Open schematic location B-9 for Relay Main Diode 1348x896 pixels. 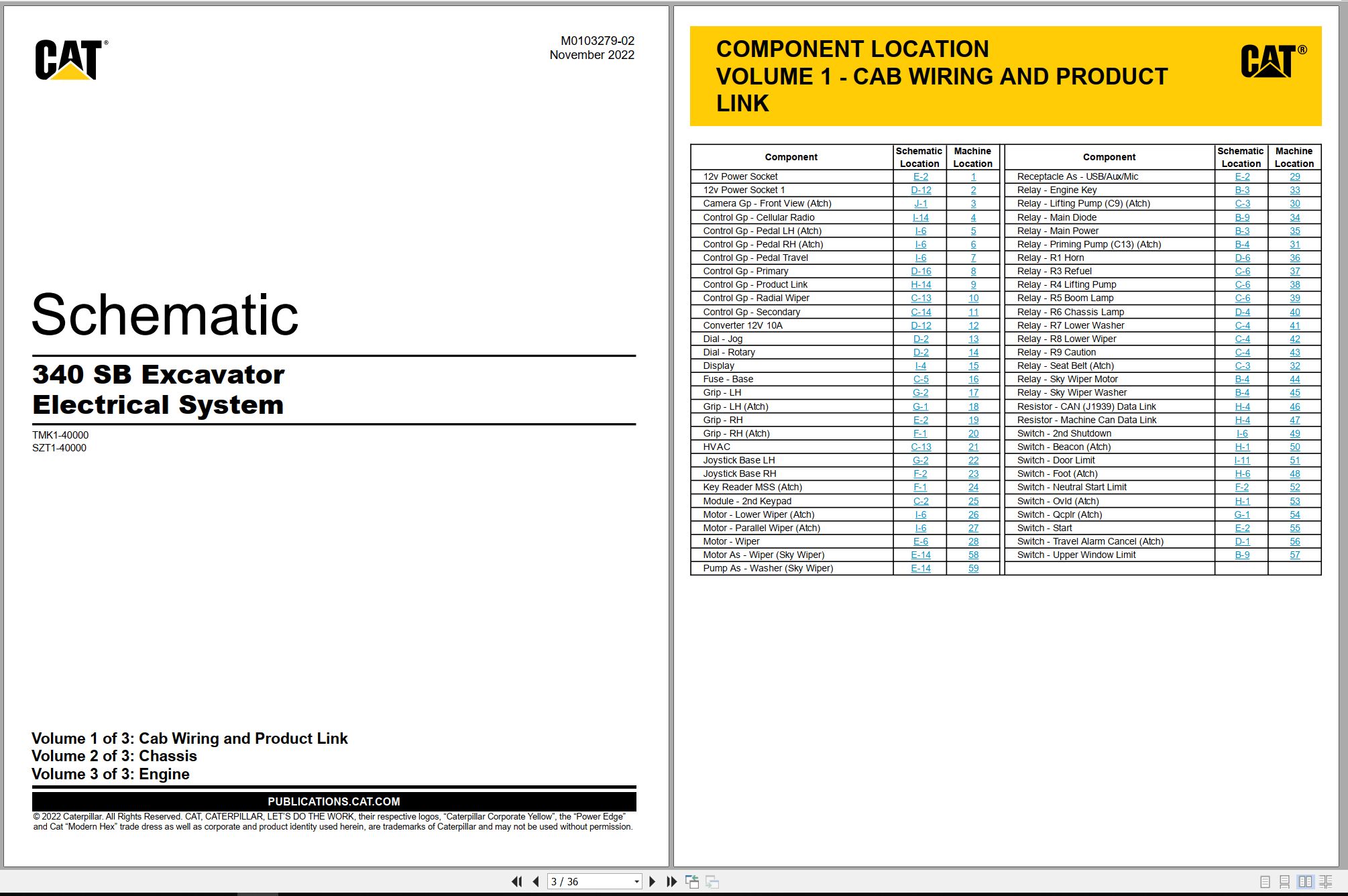(1242, 217)
